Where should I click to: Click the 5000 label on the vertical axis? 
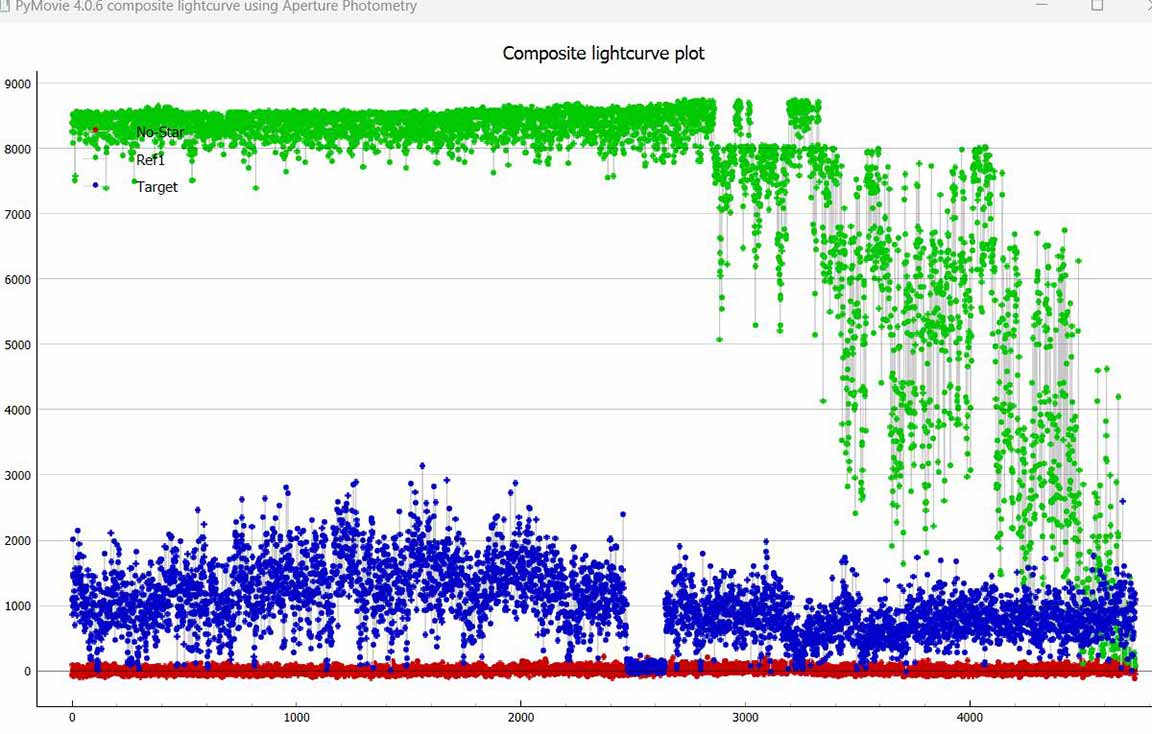pyautogui.click(x=18, y=345)
